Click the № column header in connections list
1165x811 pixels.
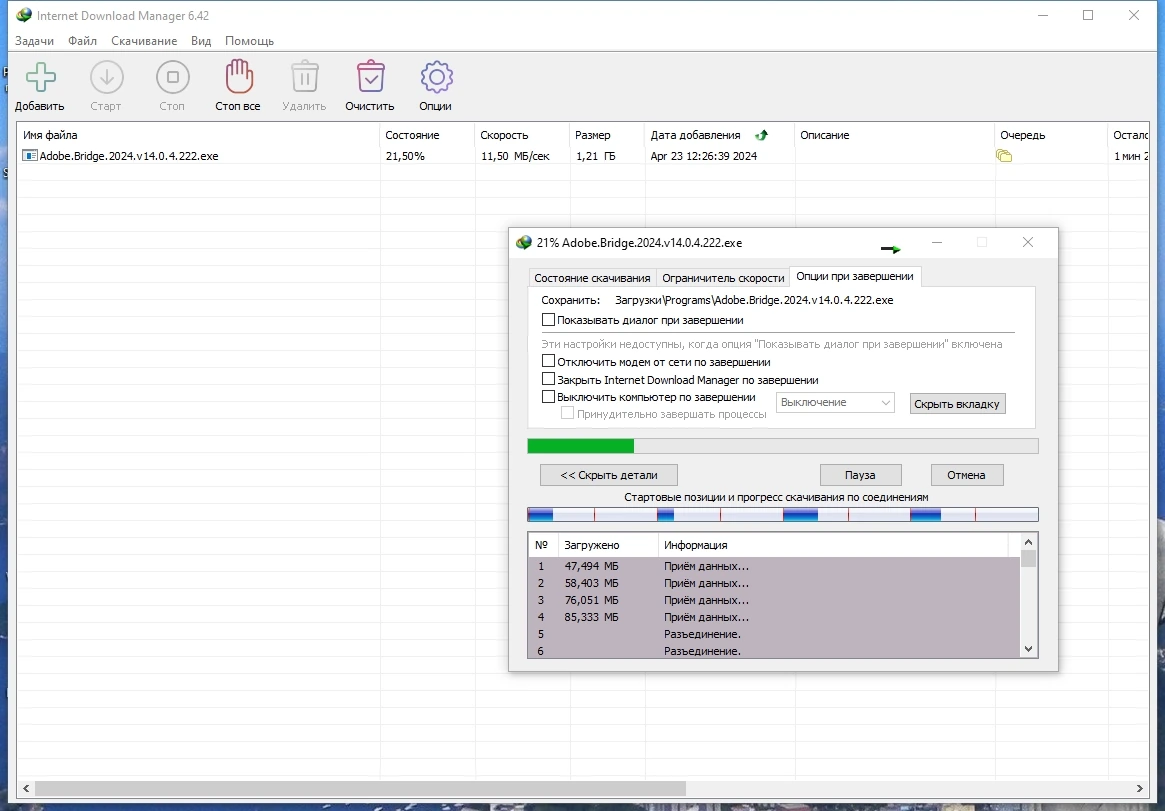(x=542, y=545)
